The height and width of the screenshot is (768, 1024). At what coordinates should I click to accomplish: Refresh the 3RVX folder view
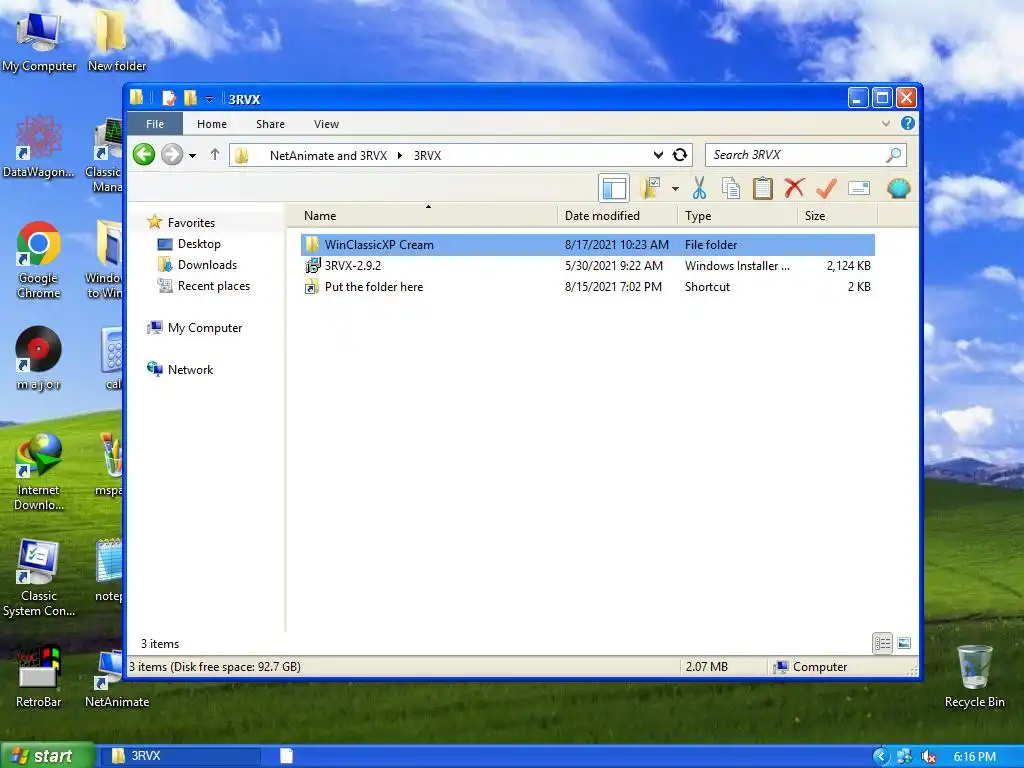tap(680, 155)
